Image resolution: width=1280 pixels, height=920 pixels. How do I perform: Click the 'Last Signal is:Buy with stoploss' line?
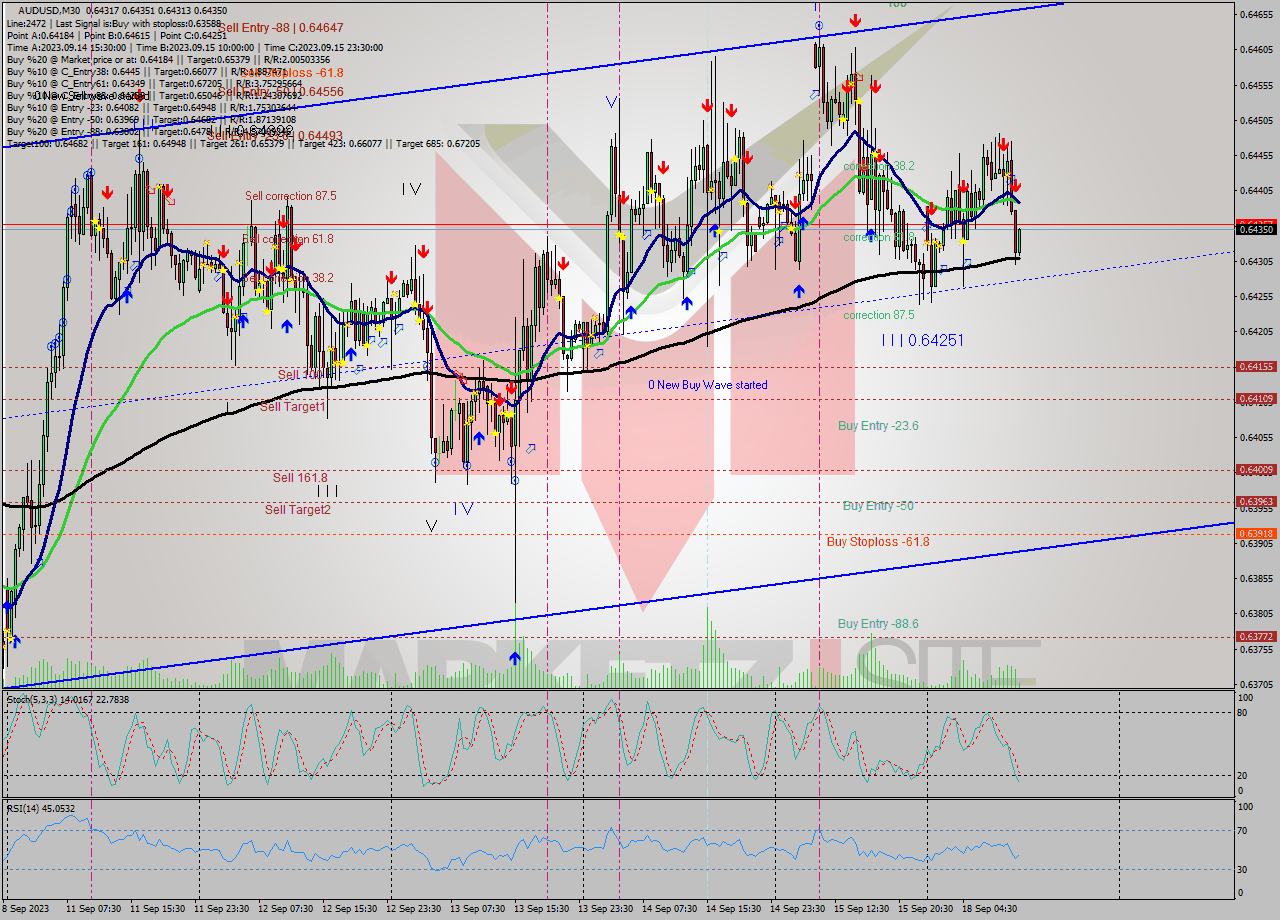click(x=114, y=22)
